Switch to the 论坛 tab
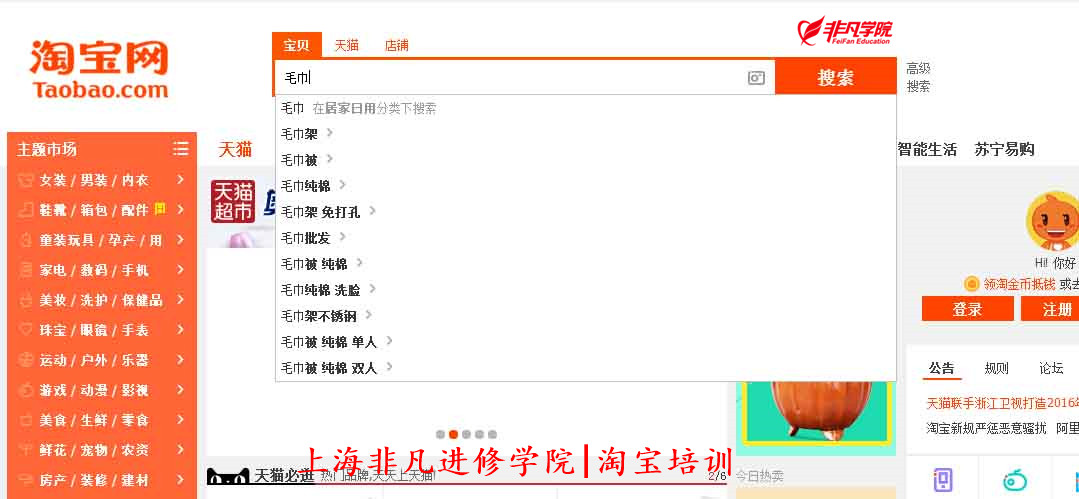The image size is (1079, 499). [1051, 368]
